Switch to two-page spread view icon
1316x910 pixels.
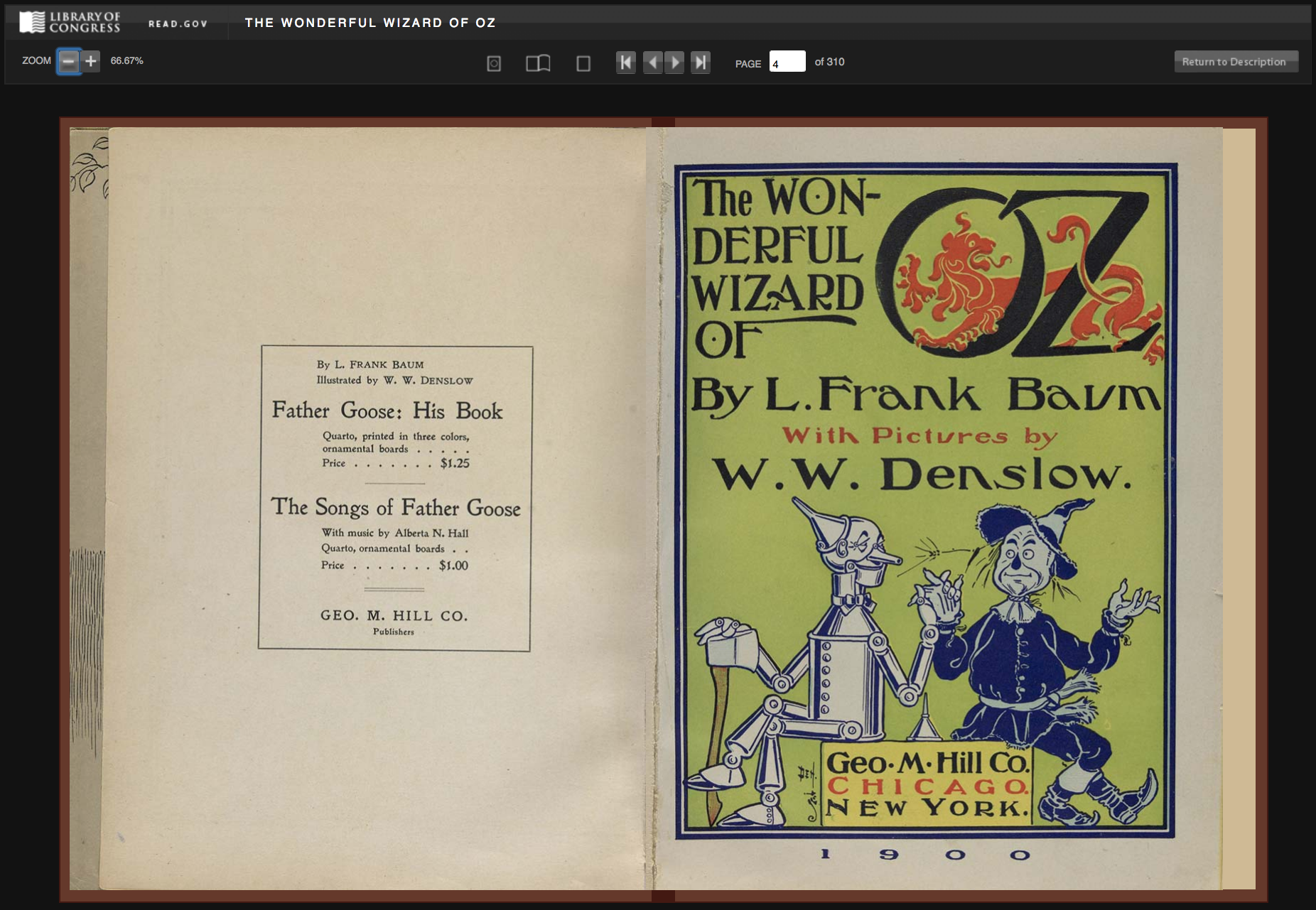pyautogui.click(x=539, y=63)
